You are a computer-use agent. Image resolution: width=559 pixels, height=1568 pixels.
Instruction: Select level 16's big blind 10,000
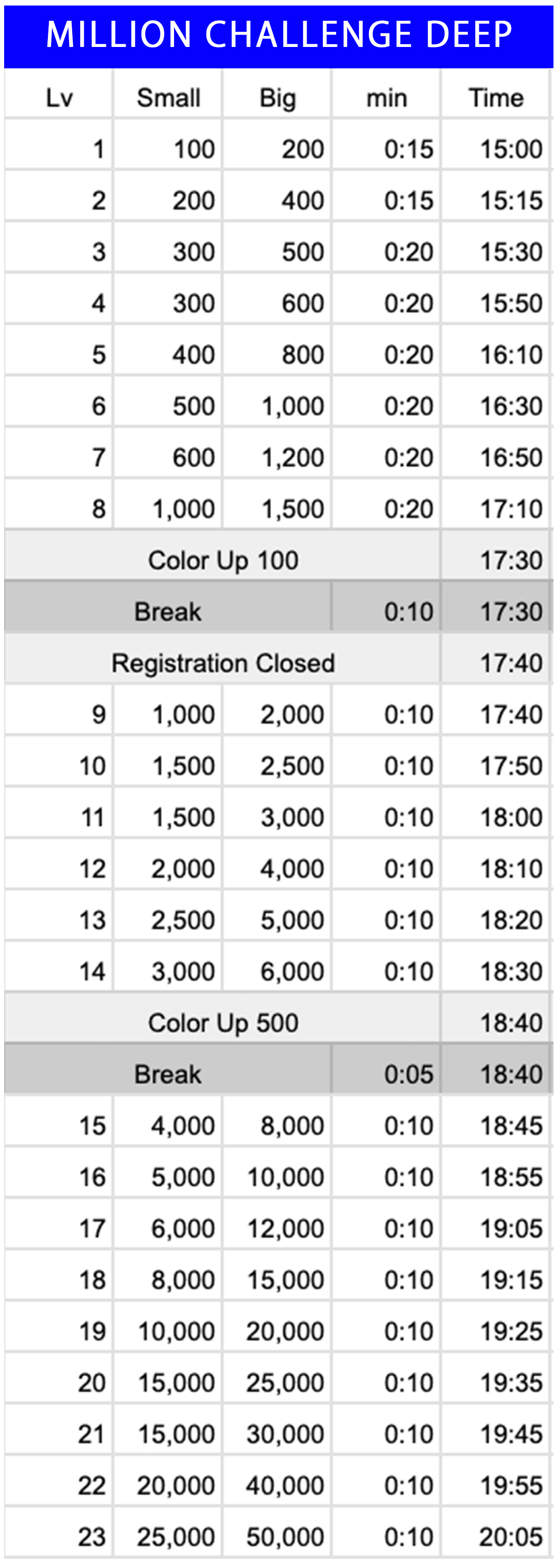285,1177
